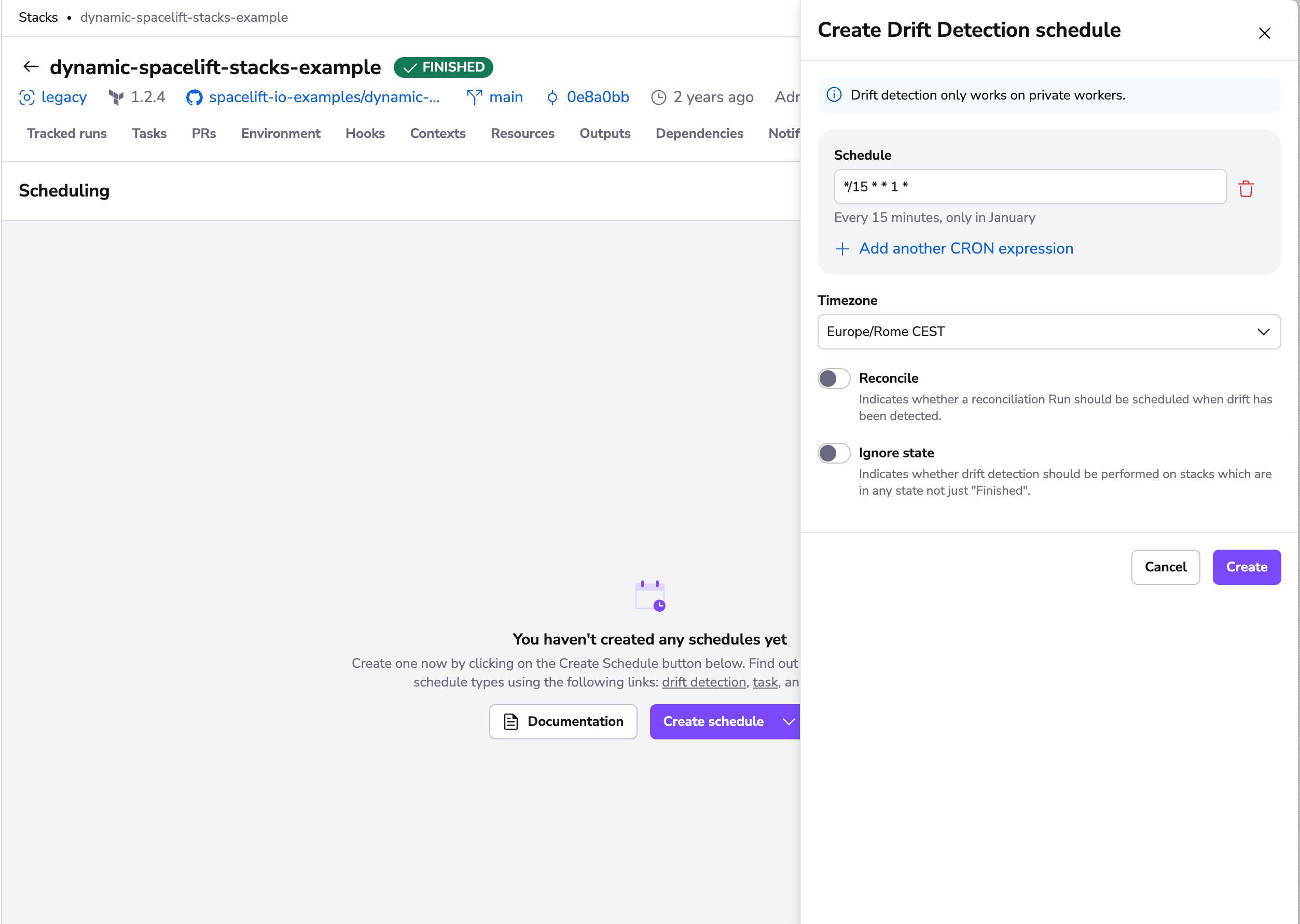Enable the Ignore state toggle
Viewport: 1300px width, 924px height.
pyautogui.click(x=833, y=453)
